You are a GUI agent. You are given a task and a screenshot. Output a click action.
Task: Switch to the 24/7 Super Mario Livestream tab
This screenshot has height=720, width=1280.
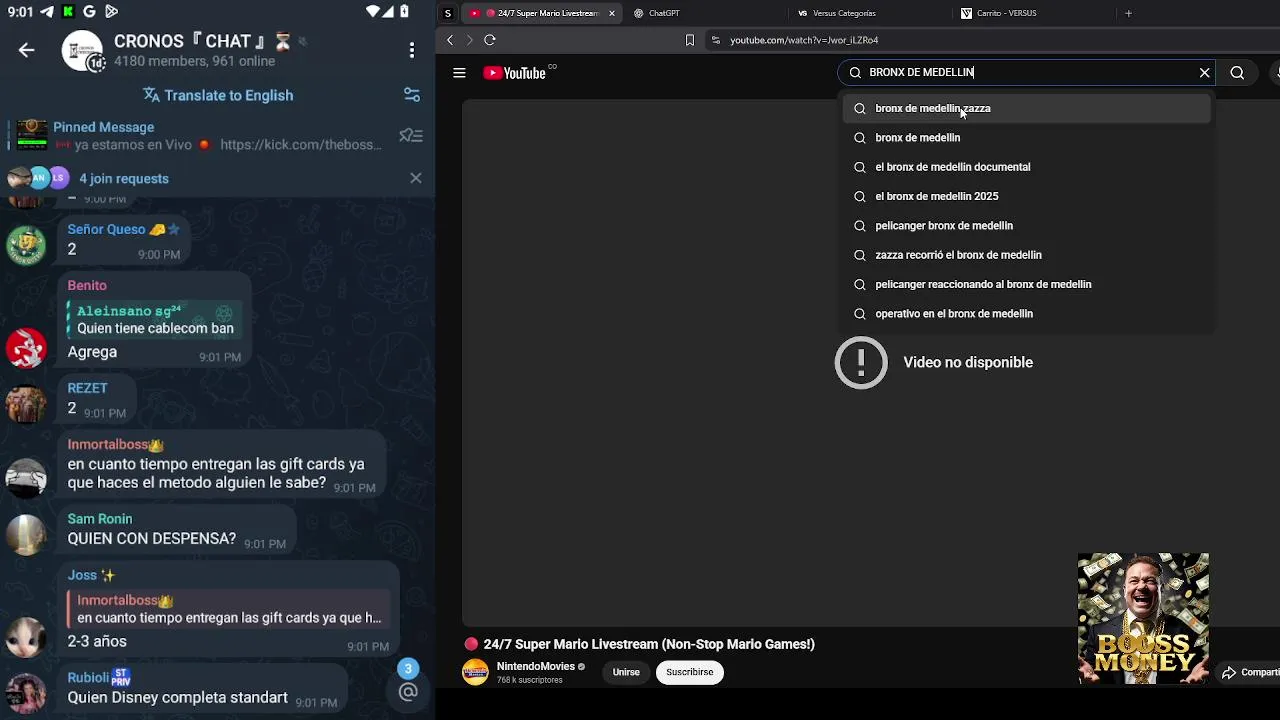[x=543, y=13]
